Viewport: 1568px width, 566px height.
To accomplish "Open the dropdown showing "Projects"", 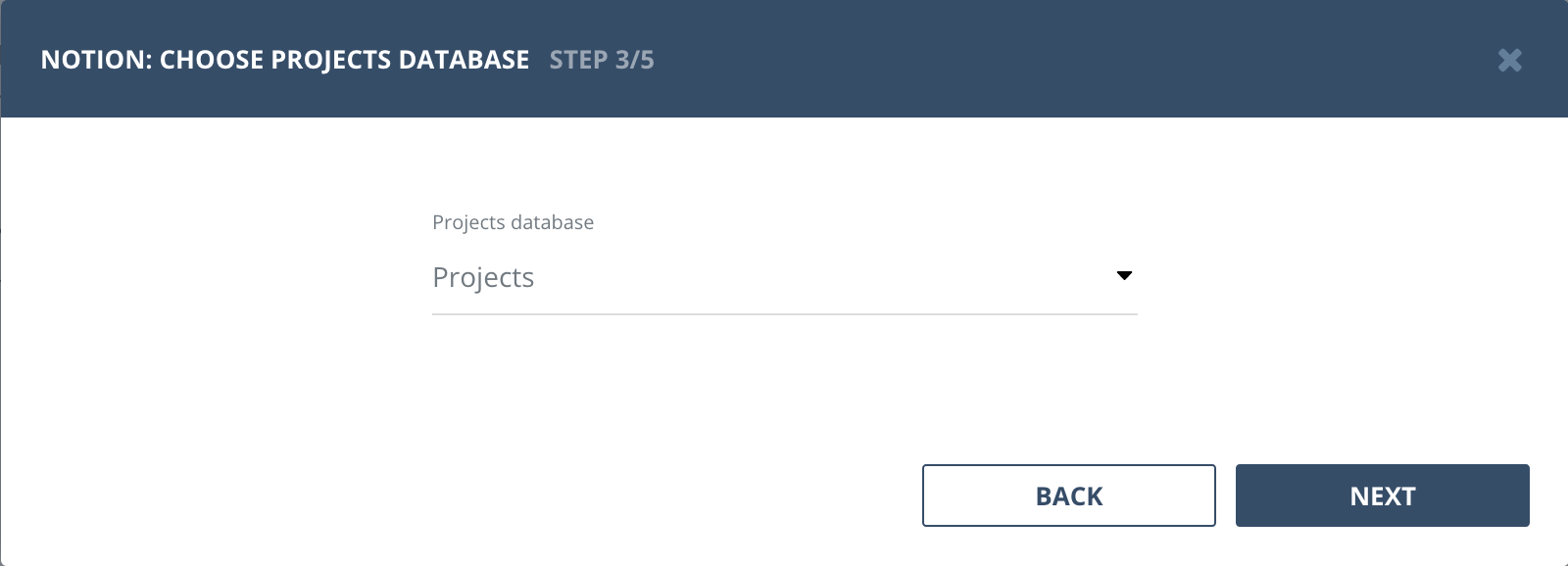I will coord(784,278).
